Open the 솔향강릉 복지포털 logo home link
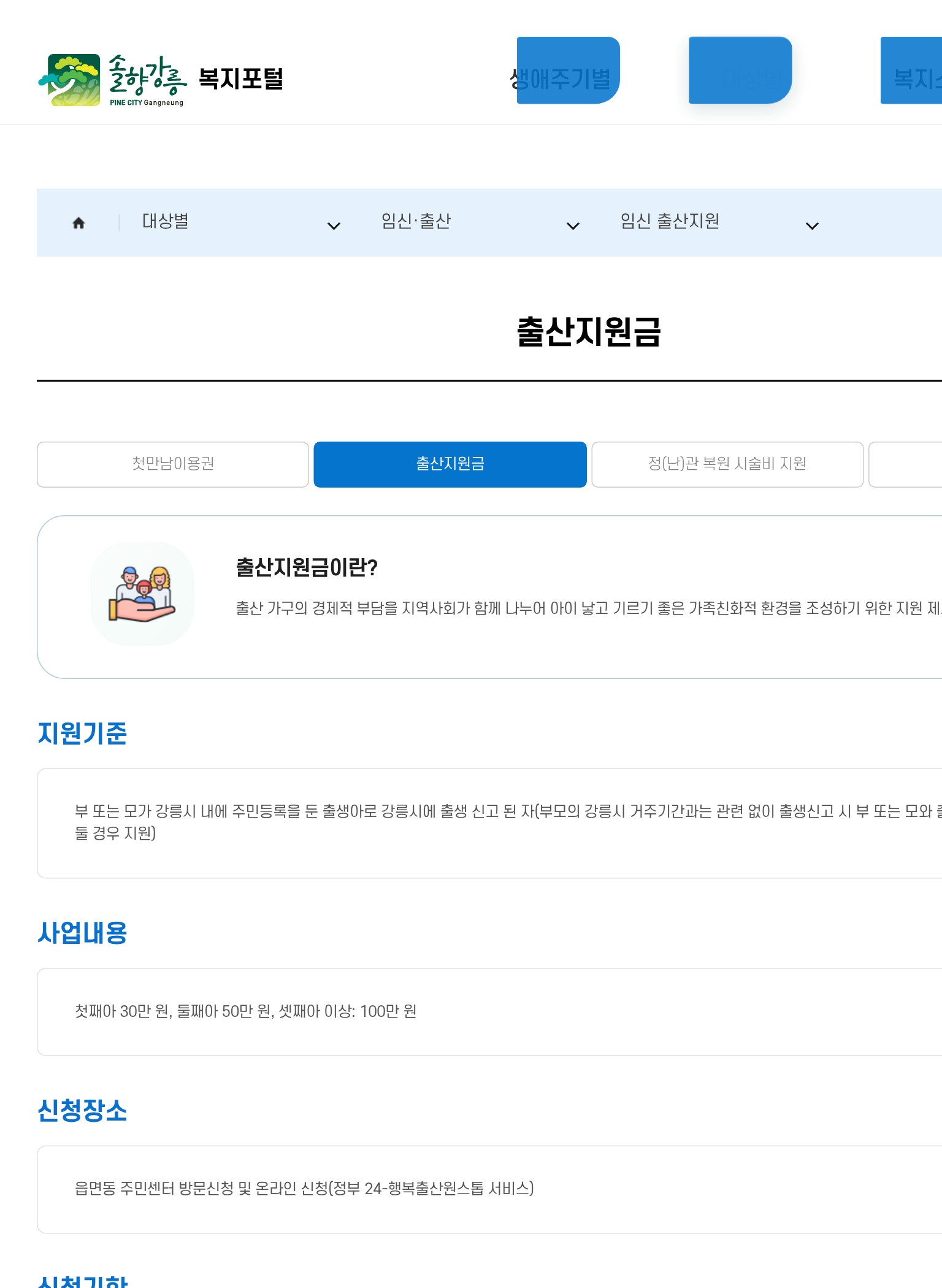 (161, 80)
